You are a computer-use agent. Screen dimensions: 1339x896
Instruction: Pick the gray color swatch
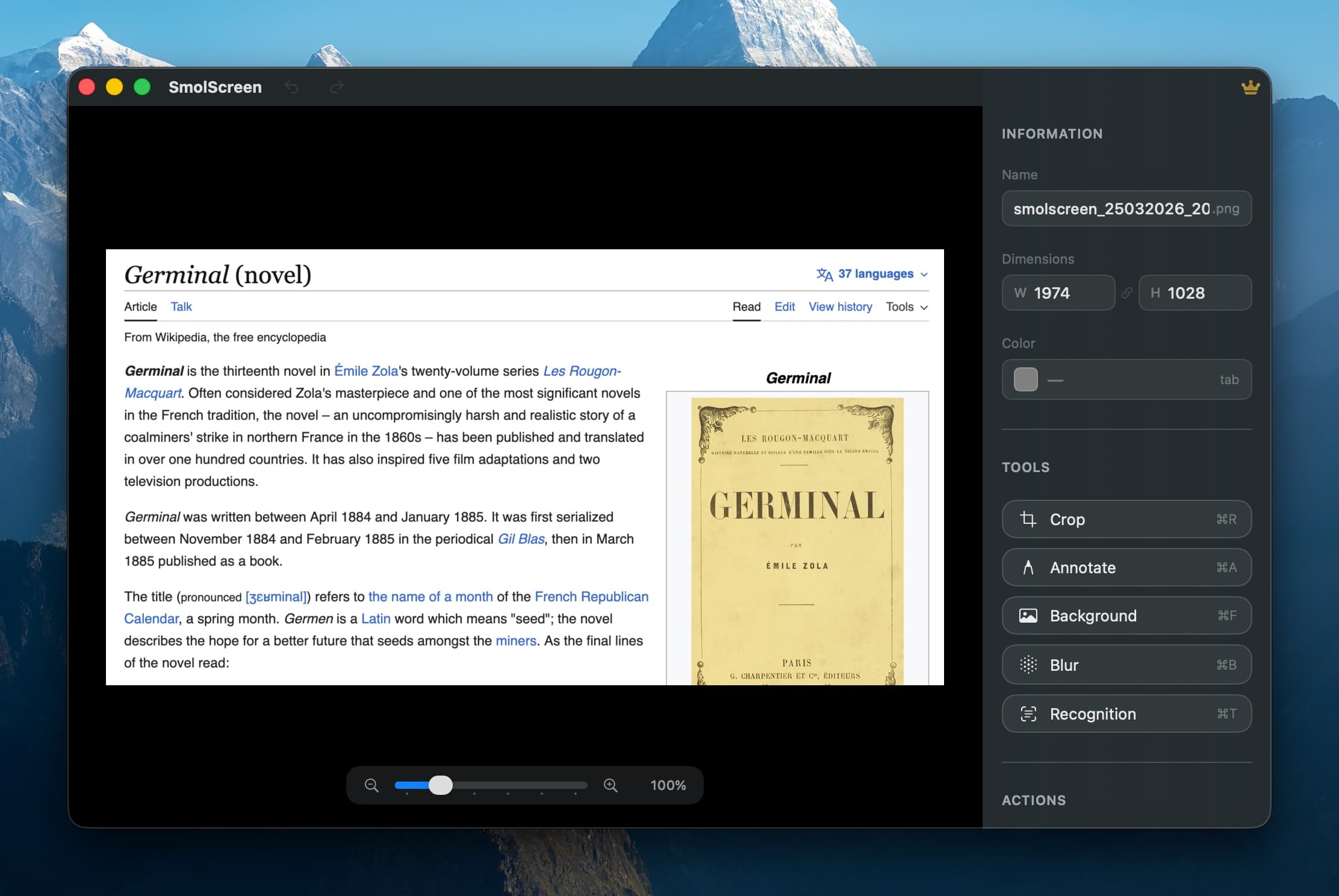tap(1026, 379)
